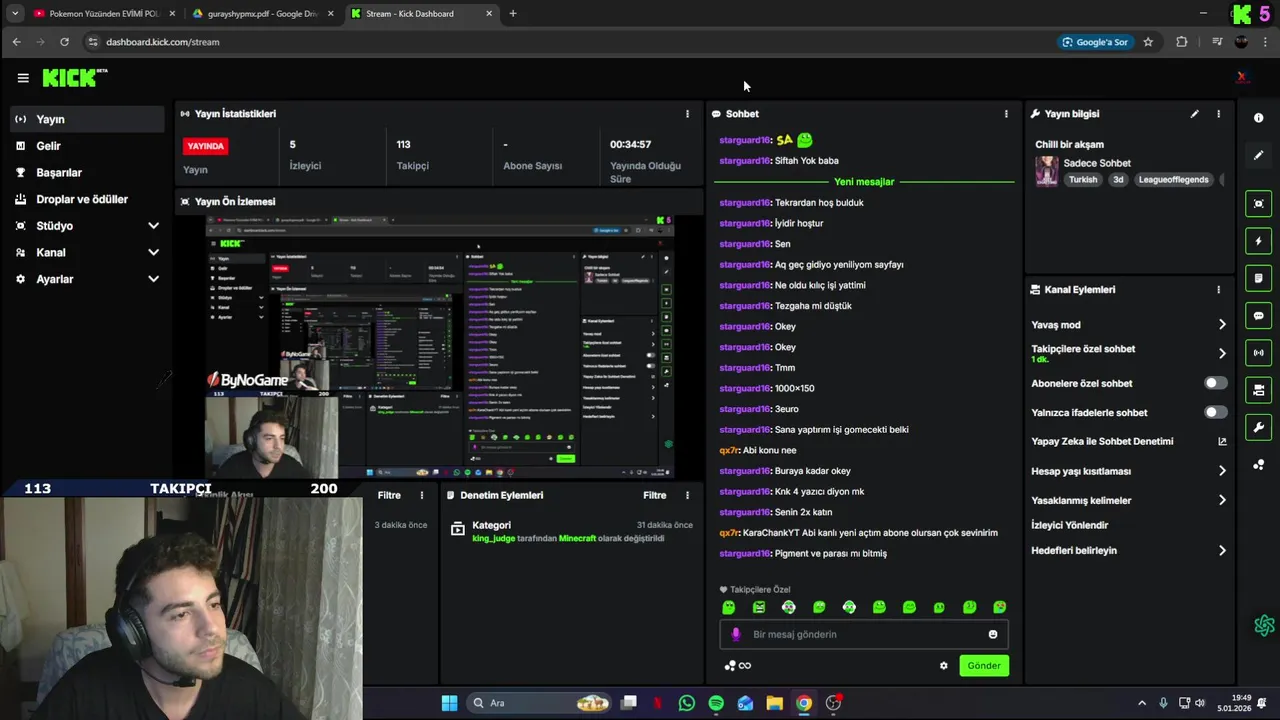Open the hamburger menu beside Kick logo
The image size is (1280, 720).
click(22, 77)
